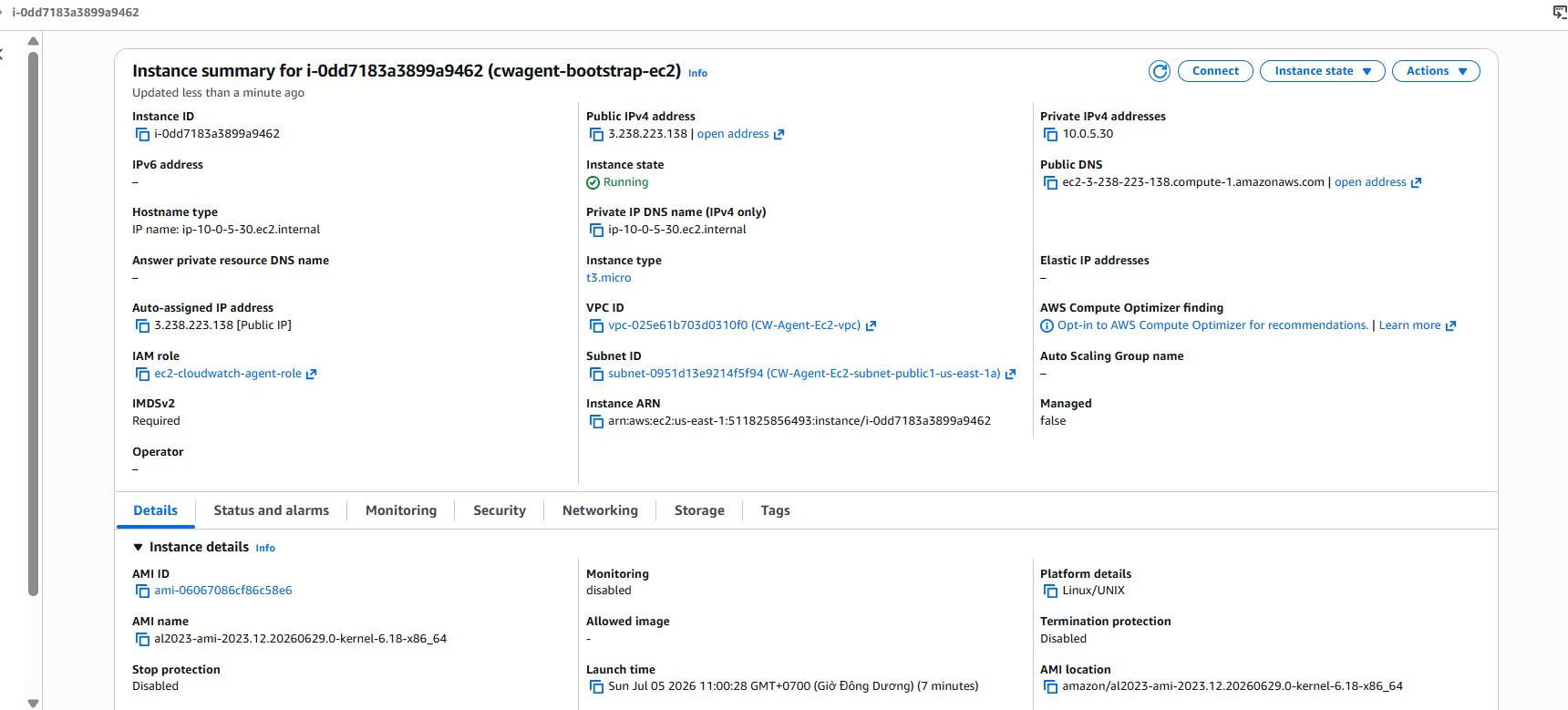Click the scroll up arrow
This screenshot has height=710, width=1568.
[33, 41]
